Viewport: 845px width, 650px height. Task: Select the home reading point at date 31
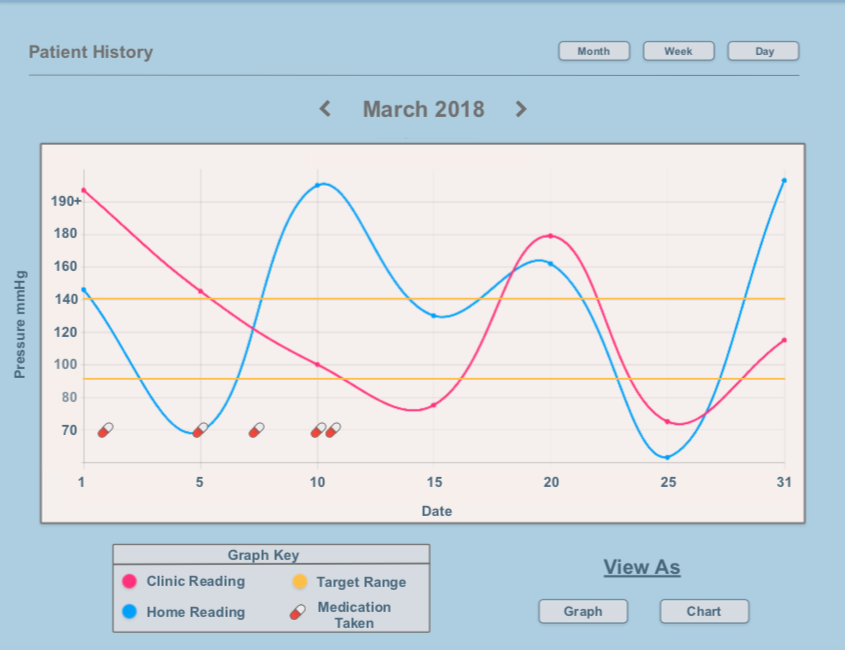(x=784, y=181)
